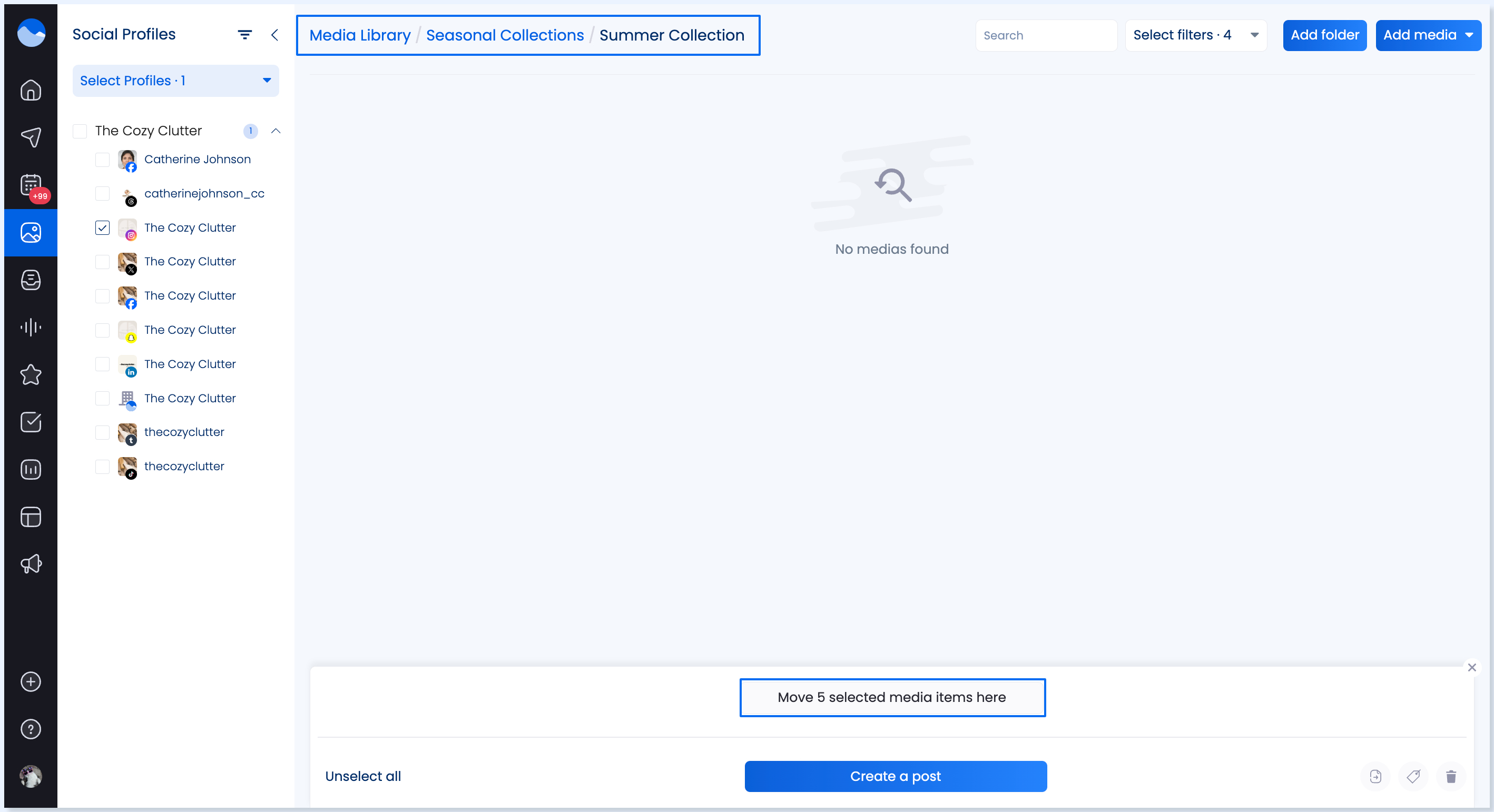This screenshot has height=812, width=1494.
Task: Click the move-to-folder icon
Action: click(1375, 776)
